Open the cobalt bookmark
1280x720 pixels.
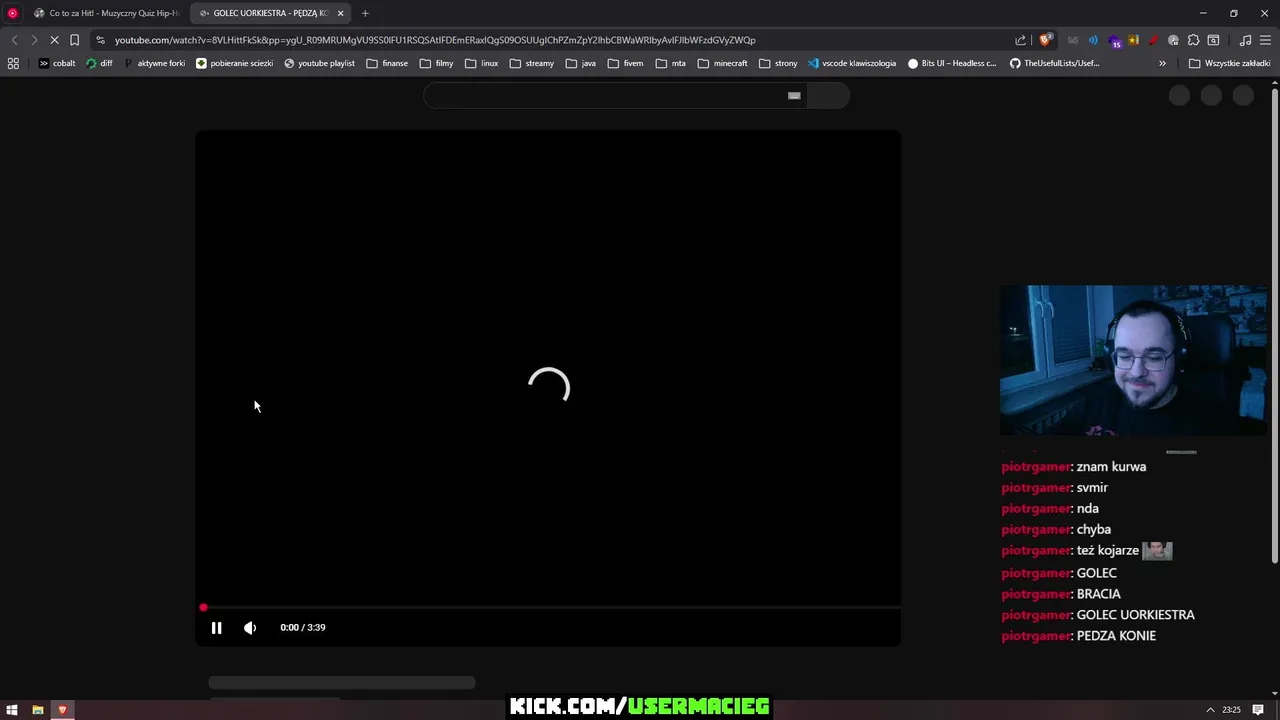tap(57, 63)
